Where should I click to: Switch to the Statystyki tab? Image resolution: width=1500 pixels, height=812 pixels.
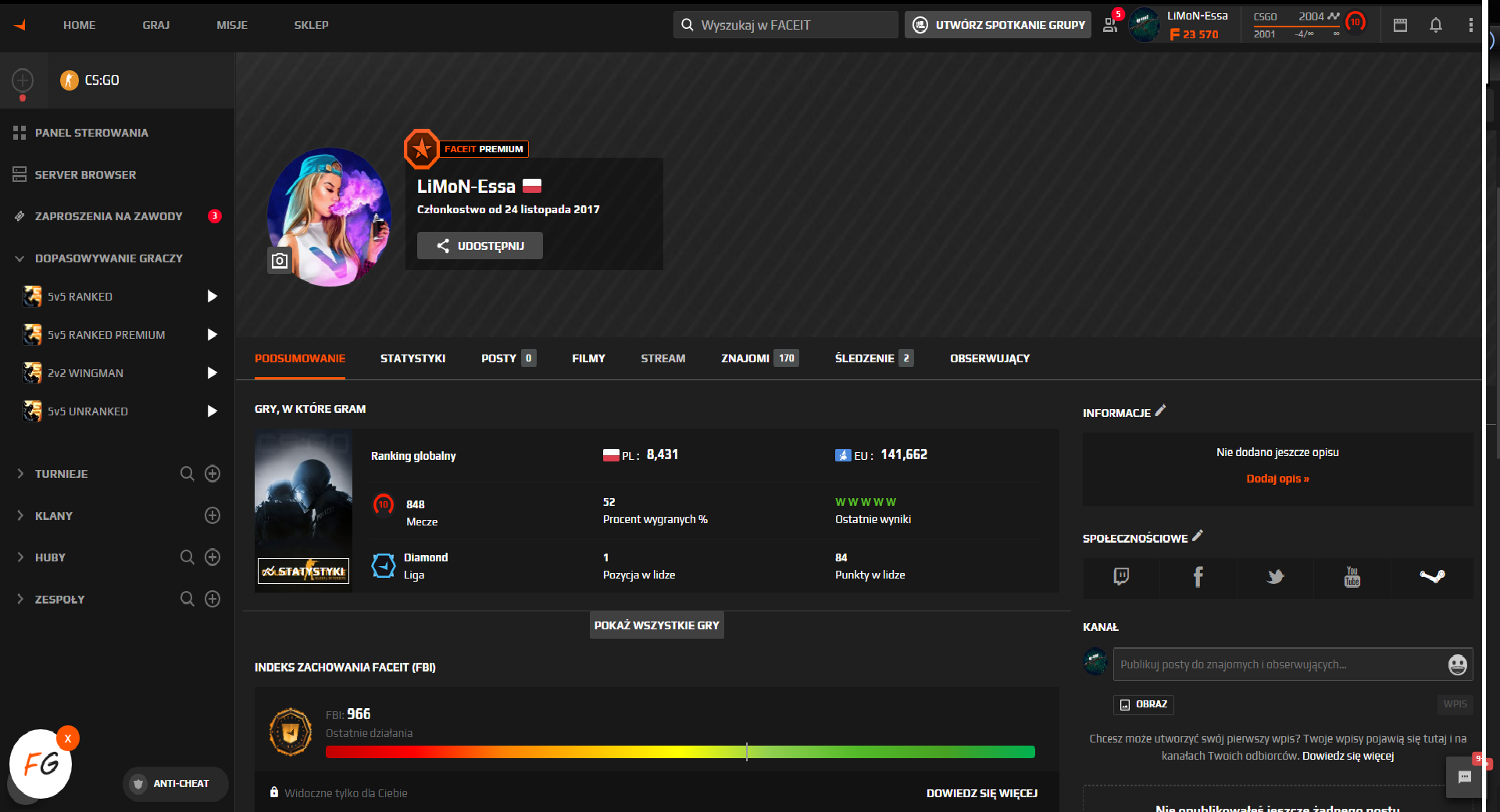coord(412,358)
